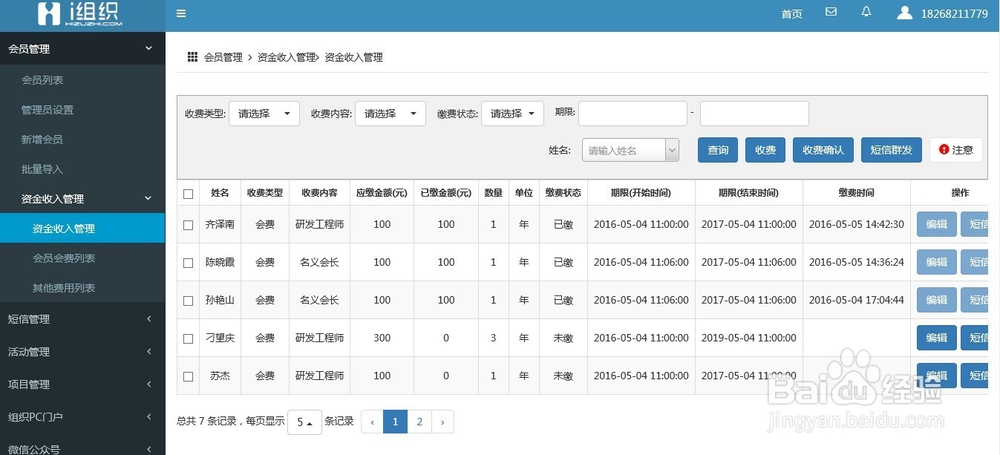The width and height of the screenshot is (1000, 455).
Task: Expand the 组织PC门户 sidebar section
Action: click(x=82, y=417)
